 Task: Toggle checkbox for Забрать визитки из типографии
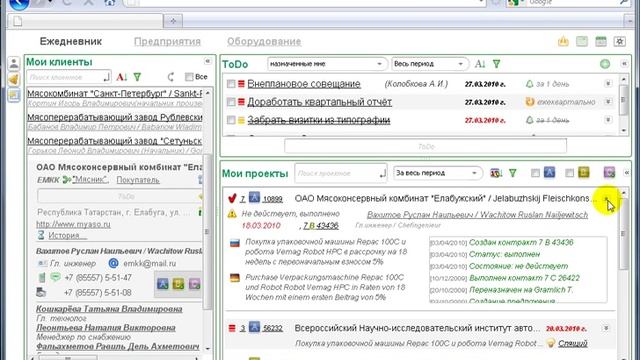click(231, 120)
